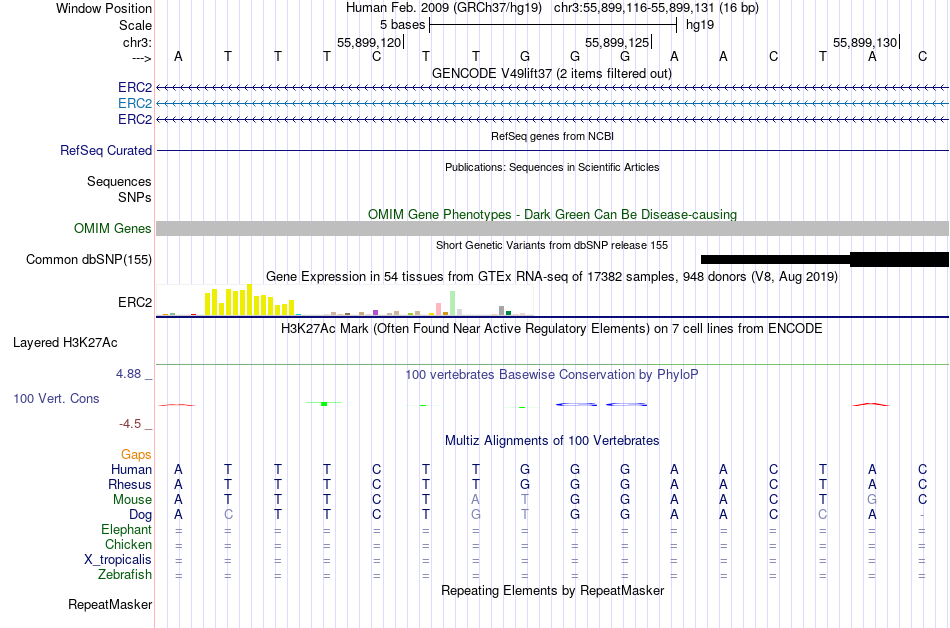Open 'Repeating Elements by RepeatMasker' track title

click(x=552, y=590)
